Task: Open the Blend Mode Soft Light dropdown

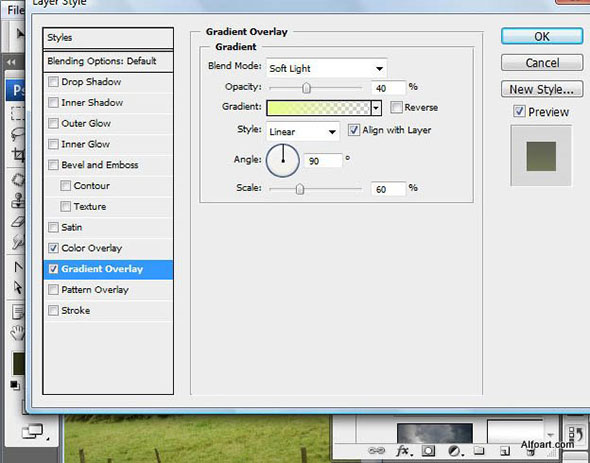Action: click(326, 68)
